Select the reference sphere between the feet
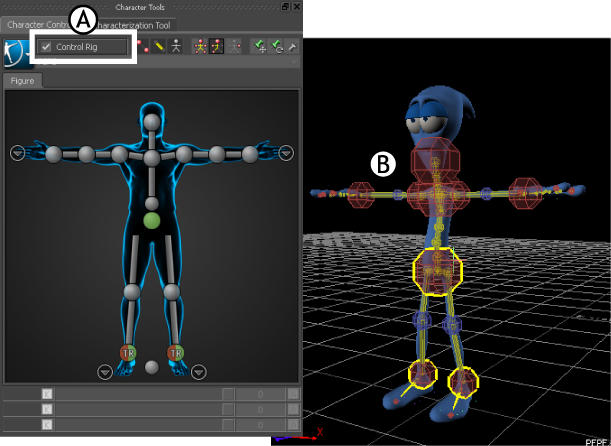The width and height of the screenshot is (611, 446). [152, 367]
